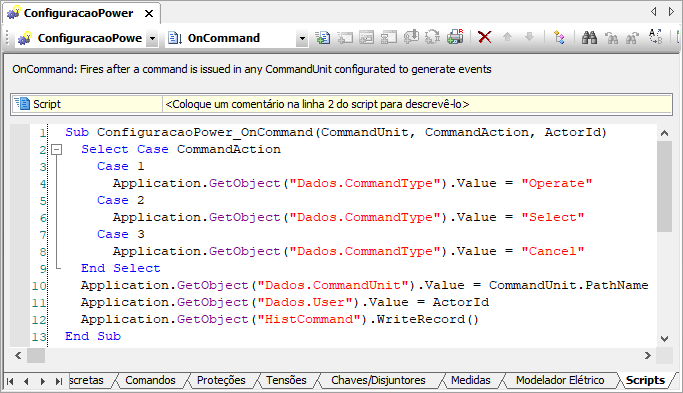
Task: Jump to first bottom tab
Action: [x=10, y=381]
